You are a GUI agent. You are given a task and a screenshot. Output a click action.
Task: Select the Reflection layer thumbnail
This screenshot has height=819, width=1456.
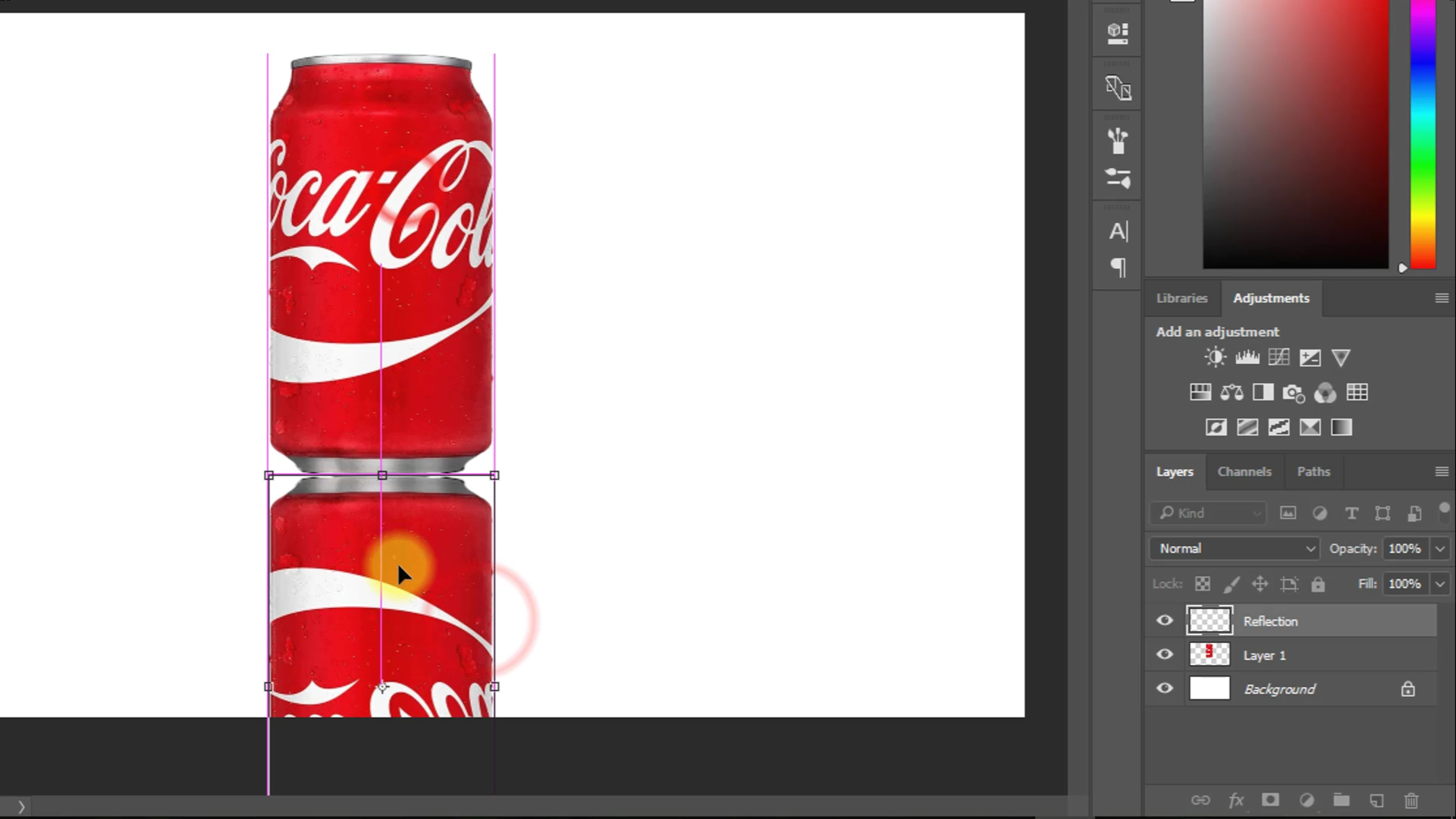pos(1210,621)
